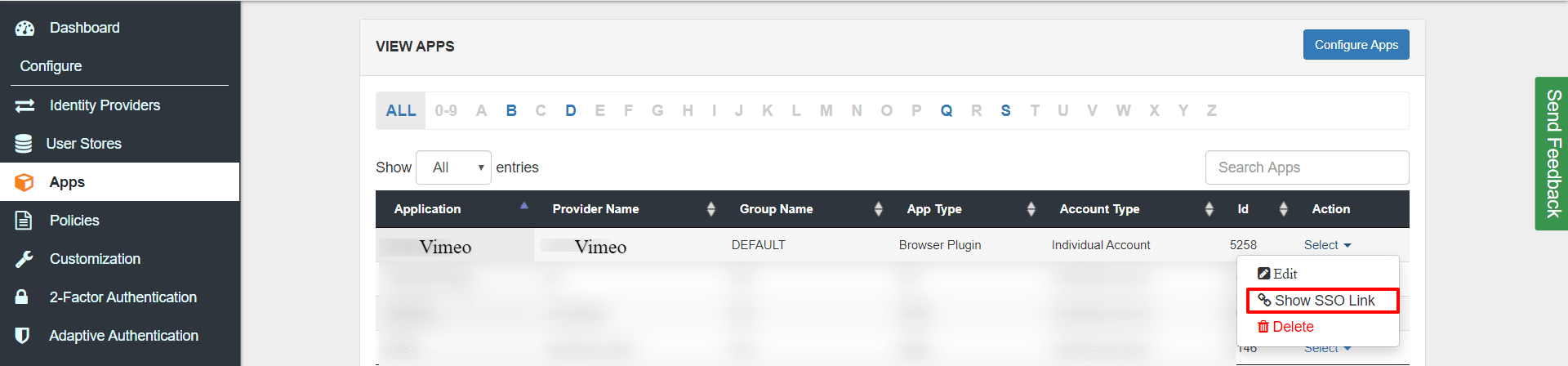Click the User Stores database icon

pos(24,144)
